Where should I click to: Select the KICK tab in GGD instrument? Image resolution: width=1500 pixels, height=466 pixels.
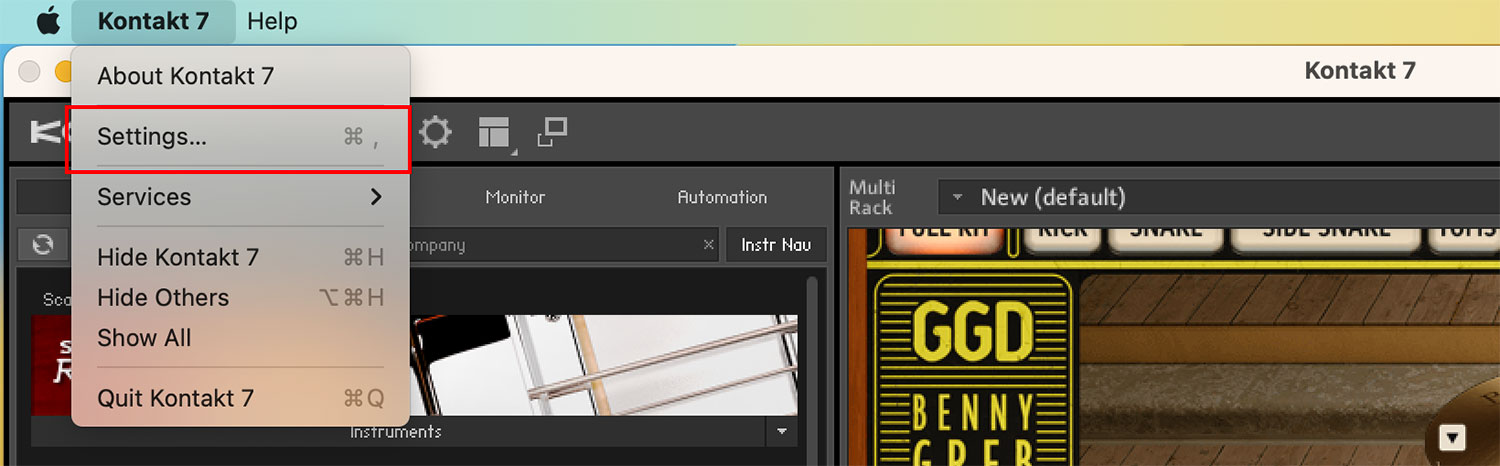1062,239
